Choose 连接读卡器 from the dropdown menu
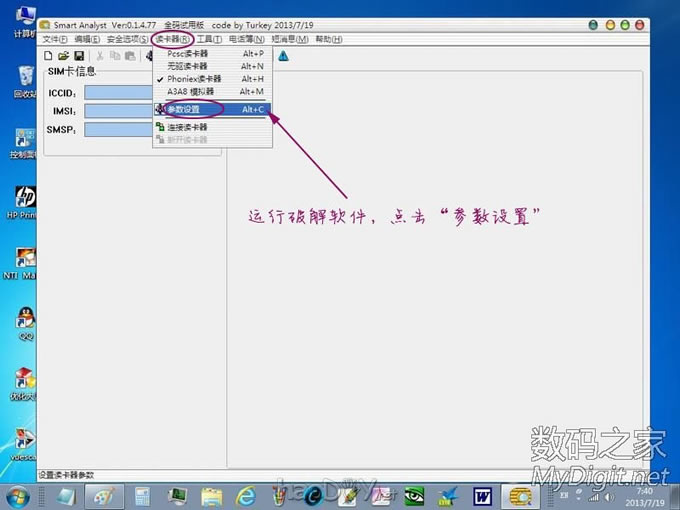 (188, 128)
